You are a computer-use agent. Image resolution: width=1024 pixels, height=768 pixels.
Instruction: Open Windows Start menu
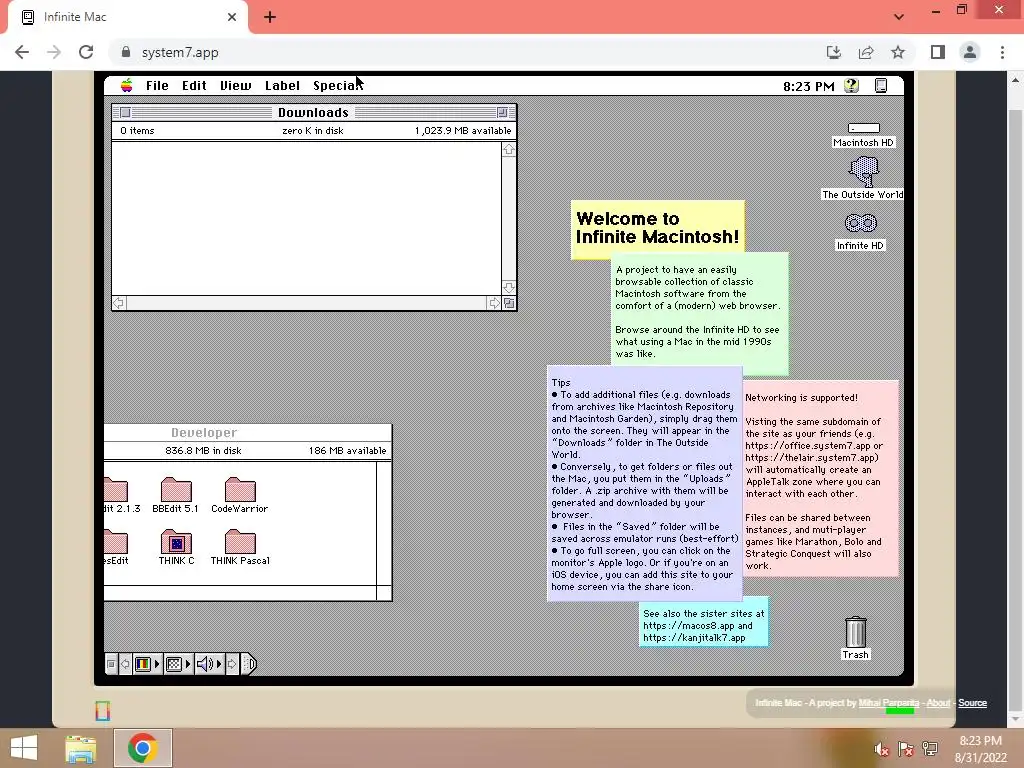click(x=24, y=748)
